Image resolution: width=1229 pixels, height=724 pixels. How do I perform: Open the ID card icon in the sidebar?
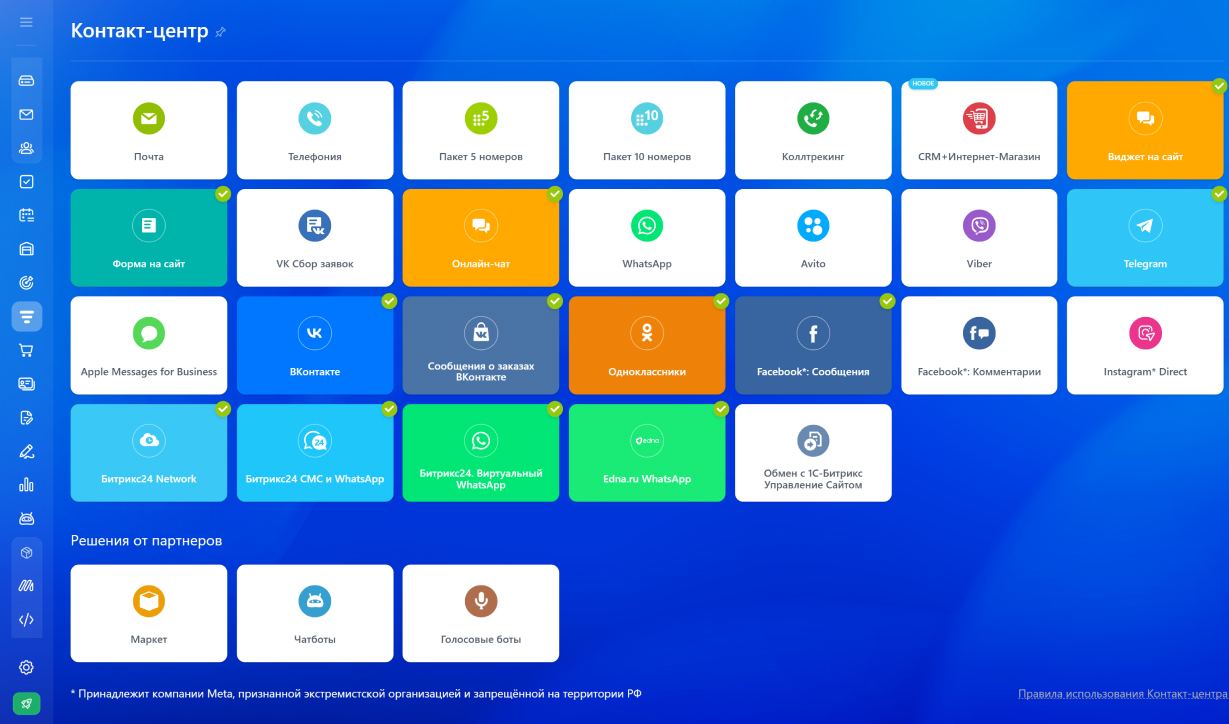pyautogui.click(x=26, y=383)
